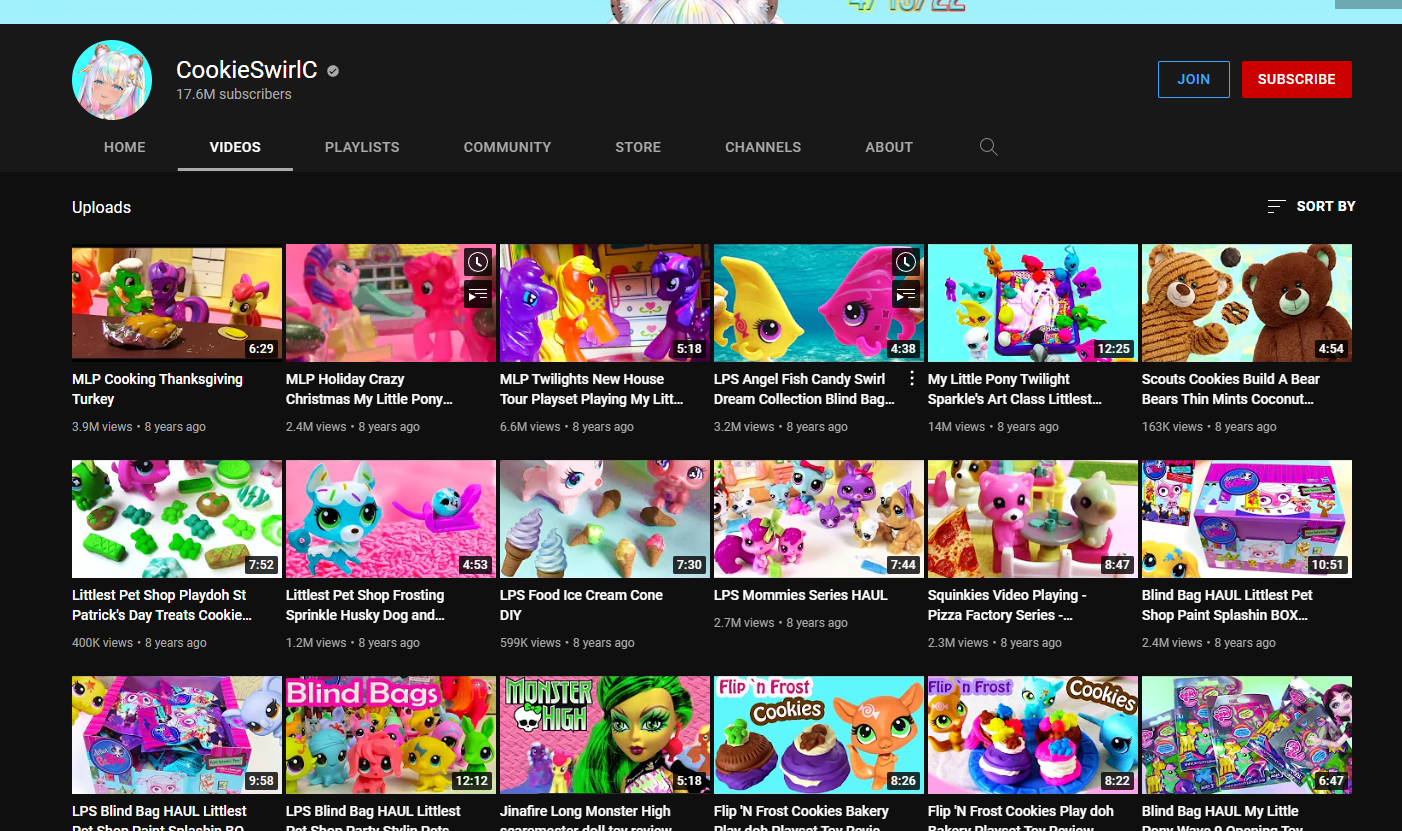
Task: Open the Community tab
Action: [507, 147]
